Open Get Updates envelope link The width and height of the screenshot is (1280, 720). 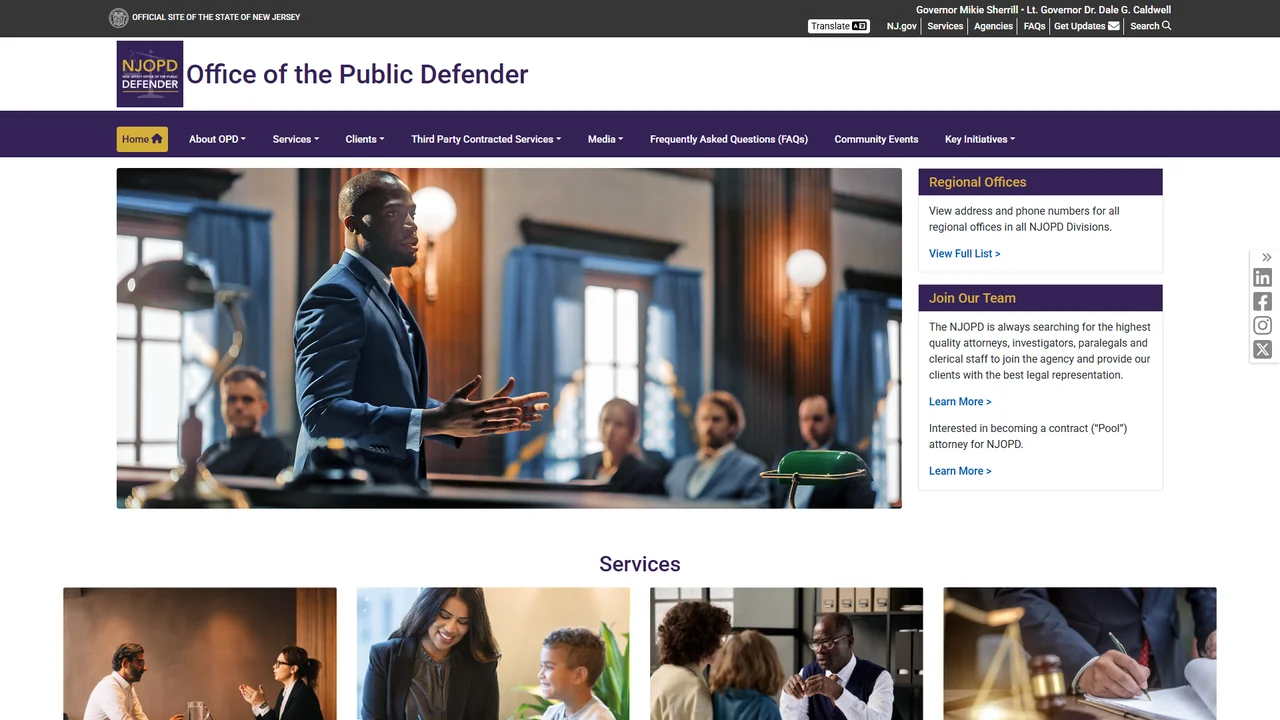[1086, 26]
